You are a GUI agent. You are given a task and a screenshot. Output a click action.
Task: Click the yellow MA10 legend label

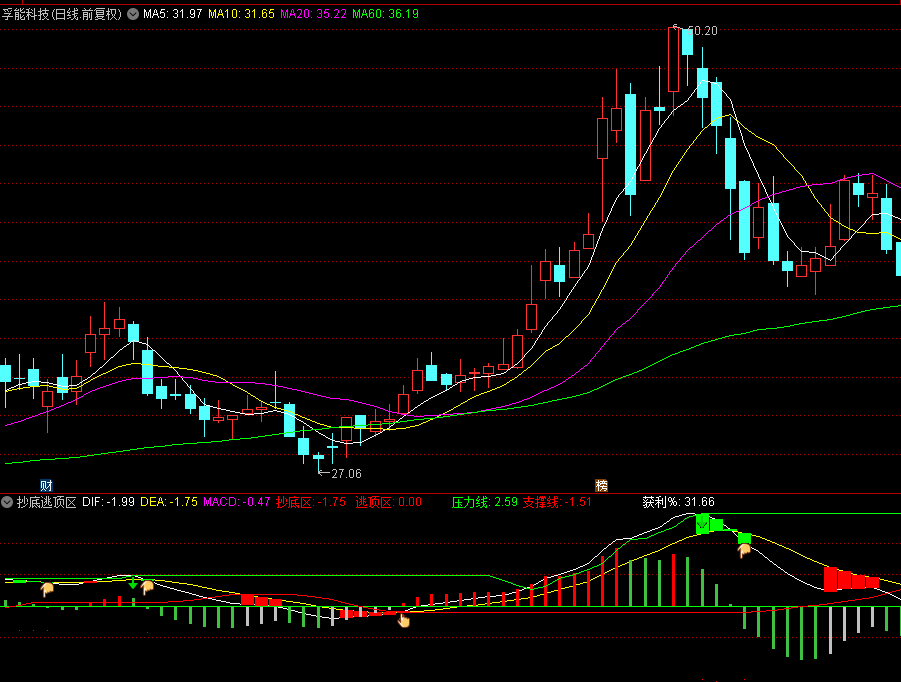[241, 14]
